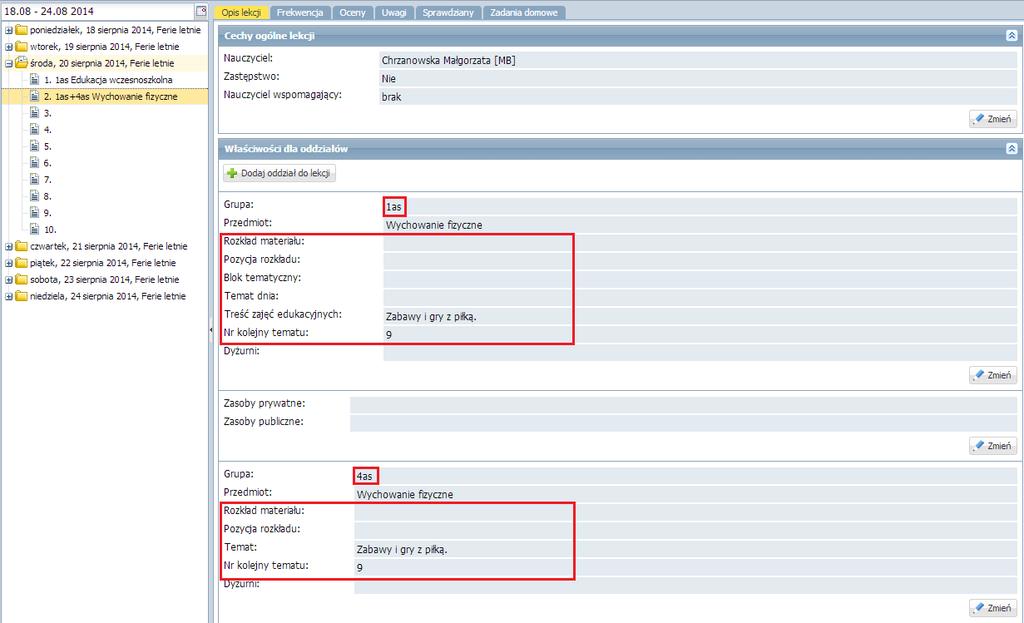The height and width of the screenshot is (623, 1024).
Task: Click the open środa, 20 sierpnia folder icon
Action: [21, 63]
